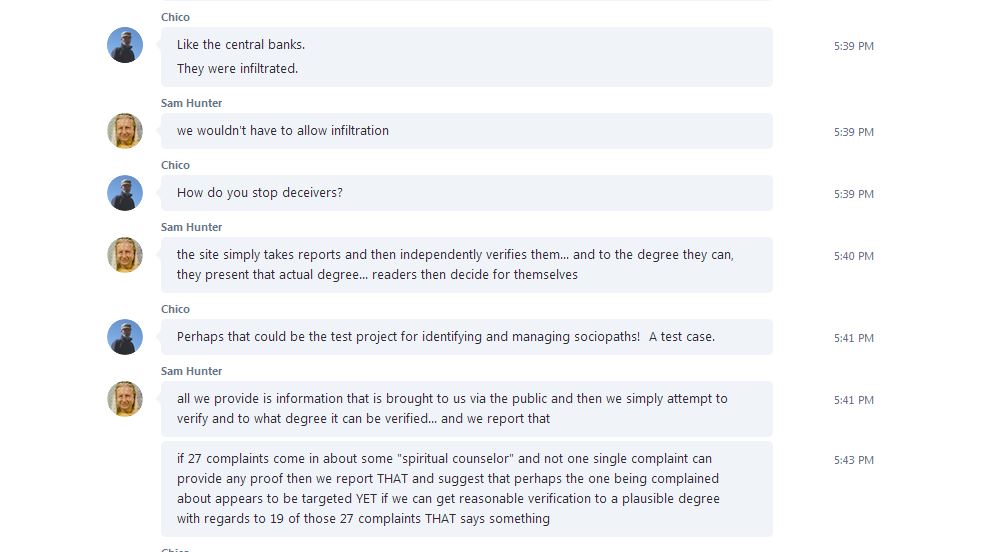Click the 'we wouldn't have to allow infiltration' message
The image size is (982, 552).
click(x=283, y=131)
